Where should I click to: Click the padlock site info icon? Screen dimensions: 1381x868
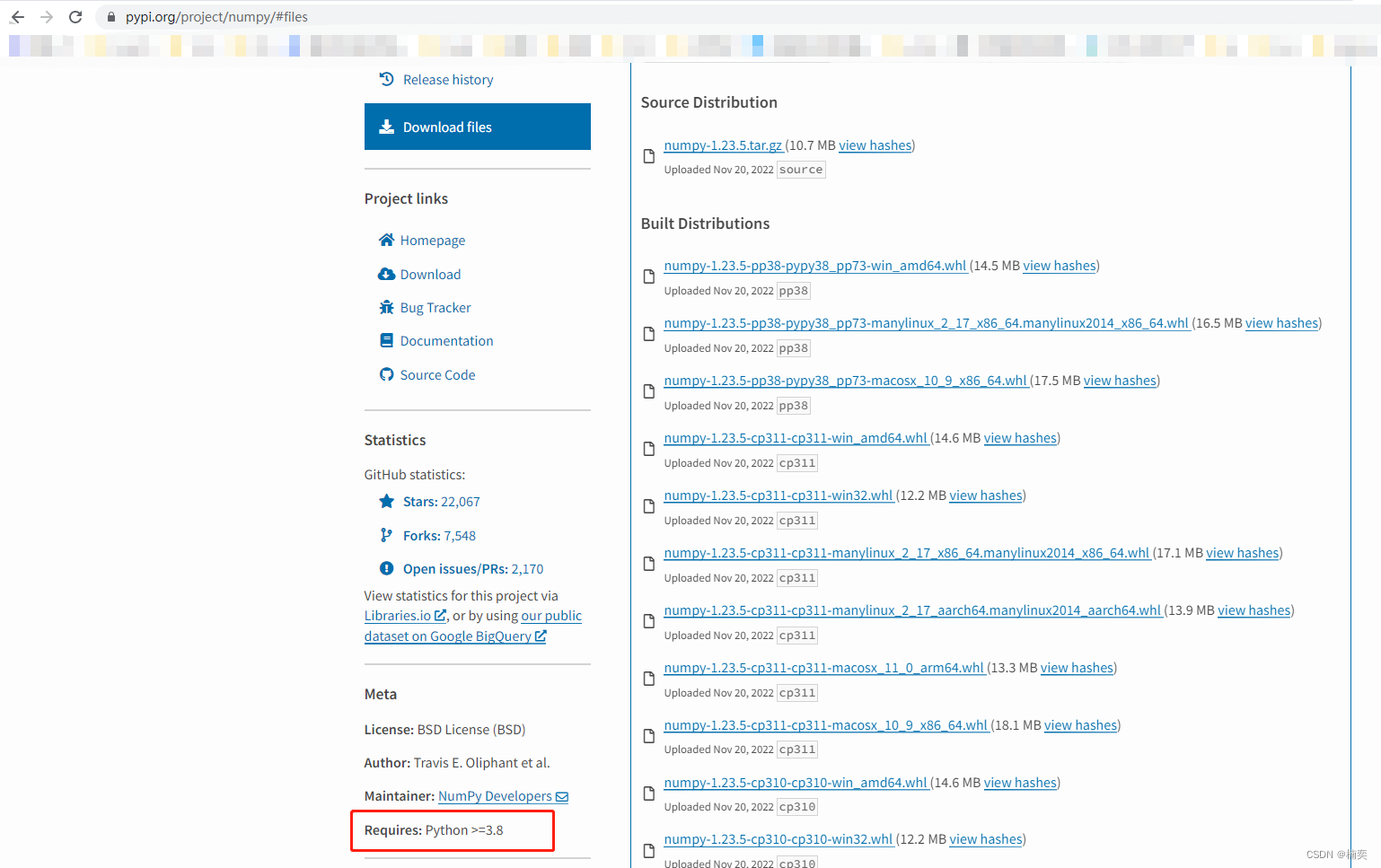[111, 17]
